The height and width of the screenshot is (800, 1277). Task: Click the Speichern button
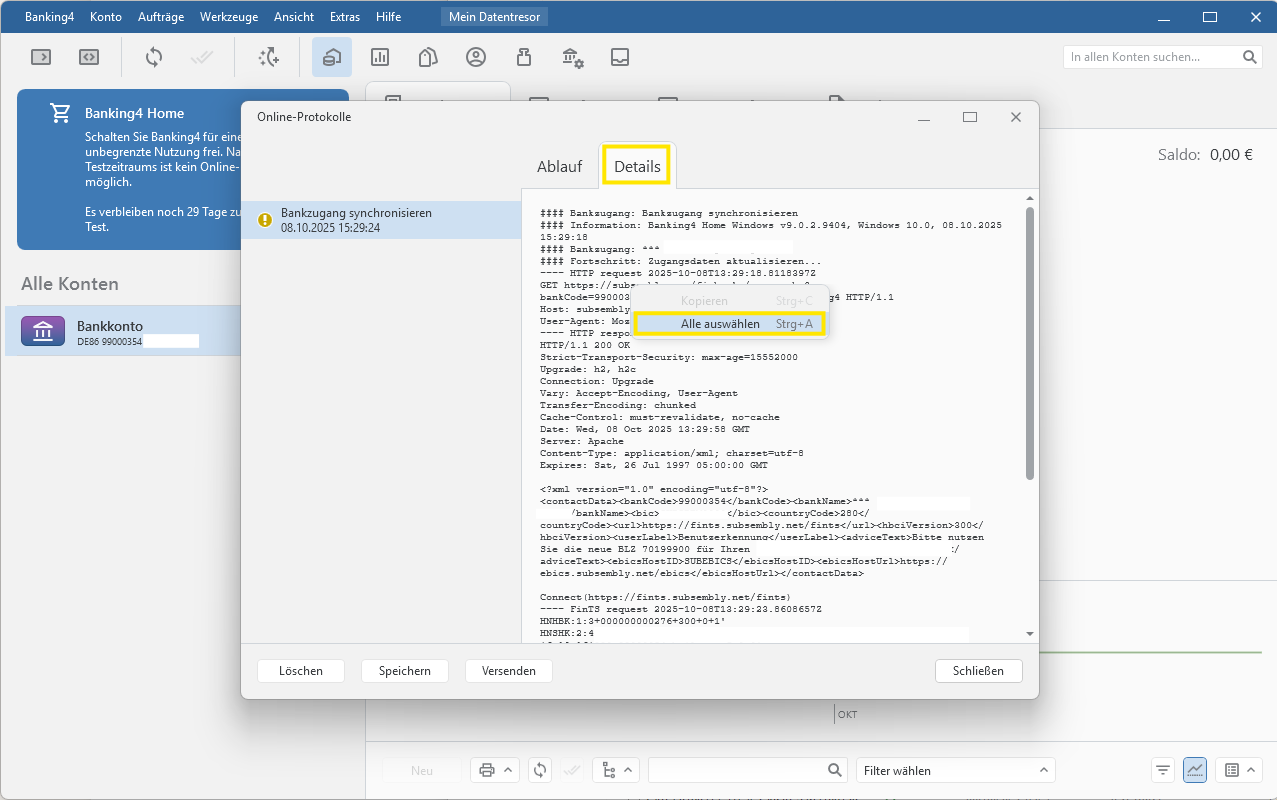click(405, 671)
